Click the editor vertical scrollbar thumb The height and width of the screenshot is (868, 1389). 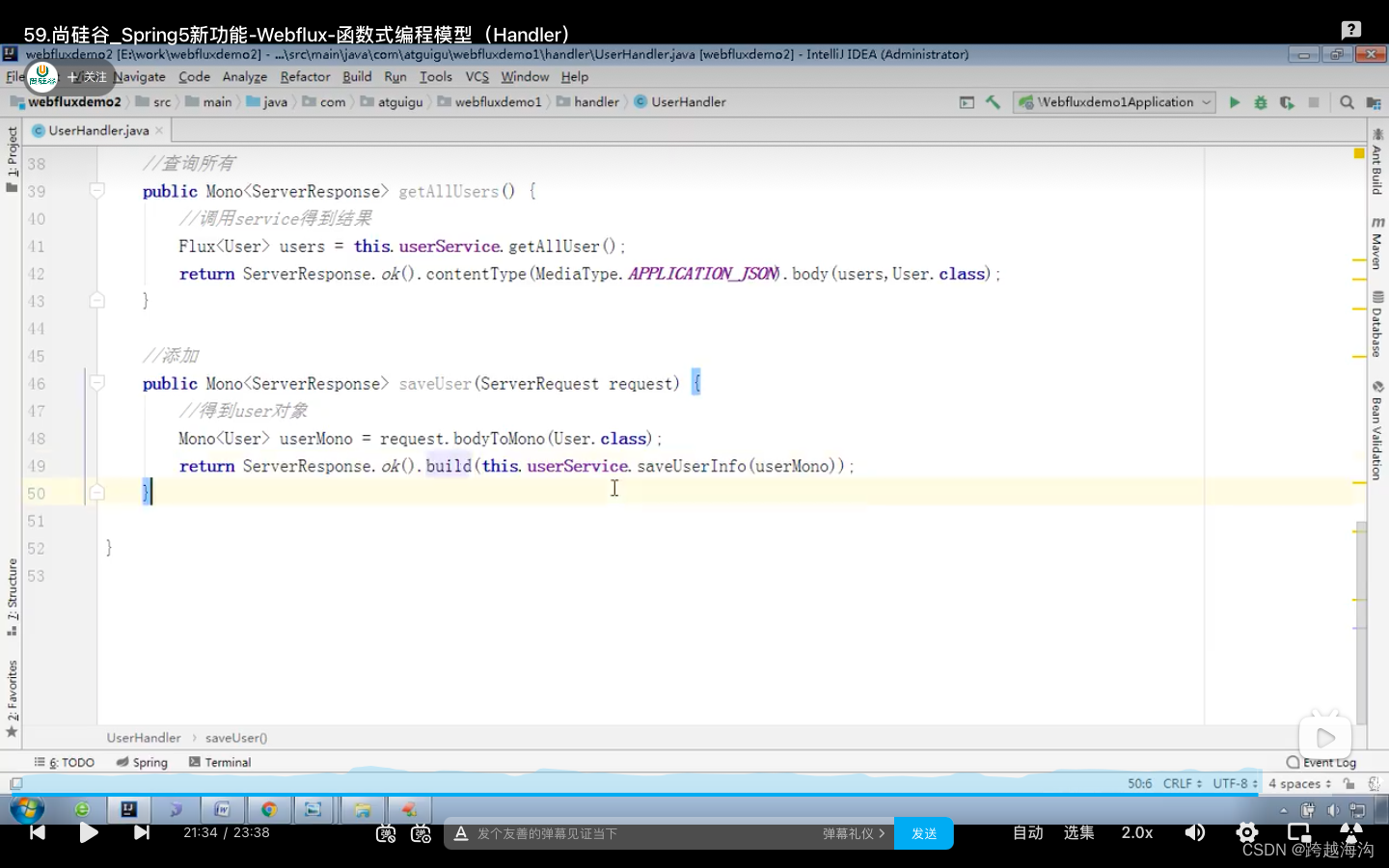[1361, 623]
